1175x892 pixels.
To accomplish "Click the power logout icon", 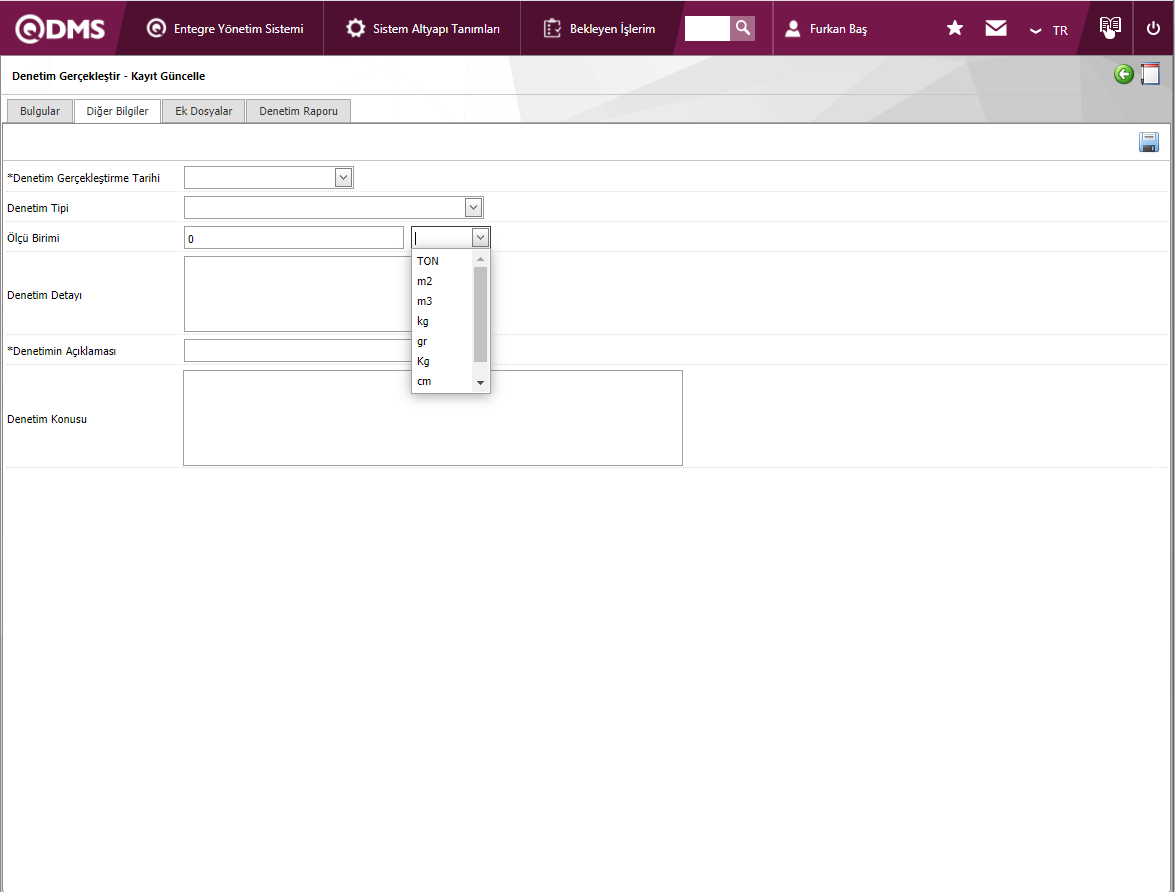I will (1153, 28).
